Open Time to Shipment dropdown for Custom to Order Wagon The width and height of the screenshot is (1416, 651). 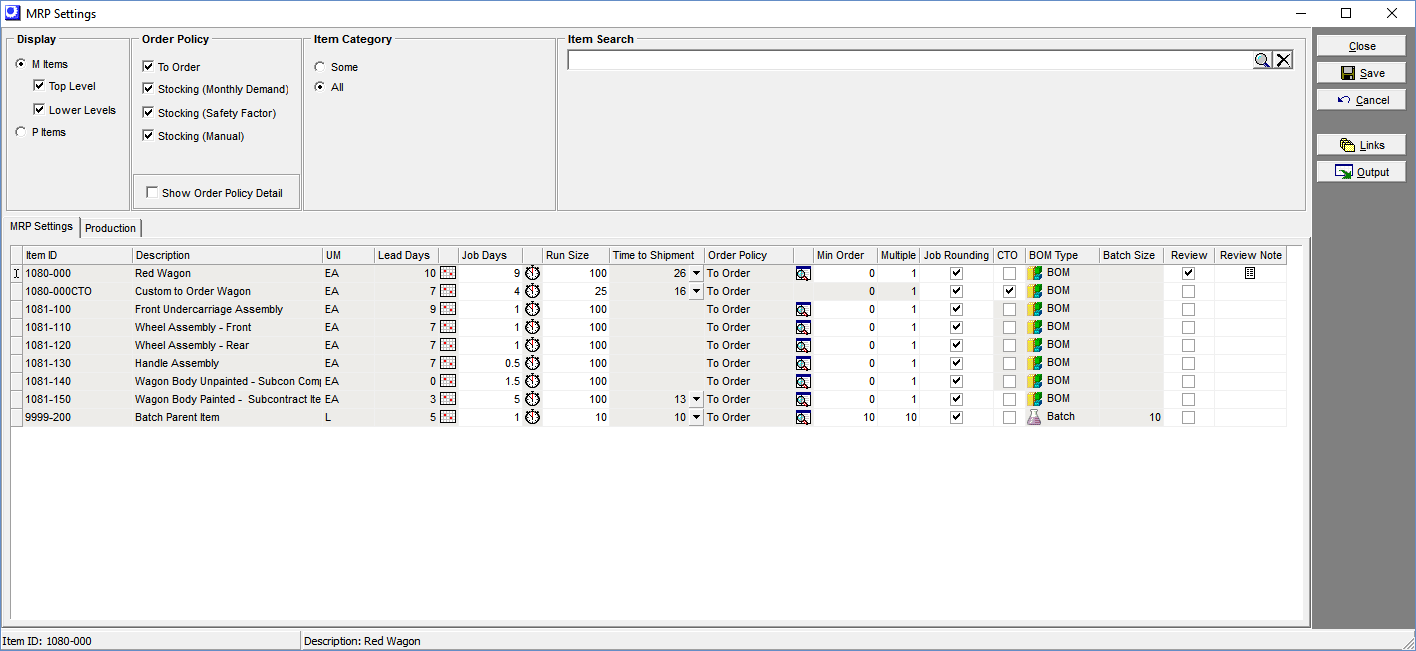697,291
